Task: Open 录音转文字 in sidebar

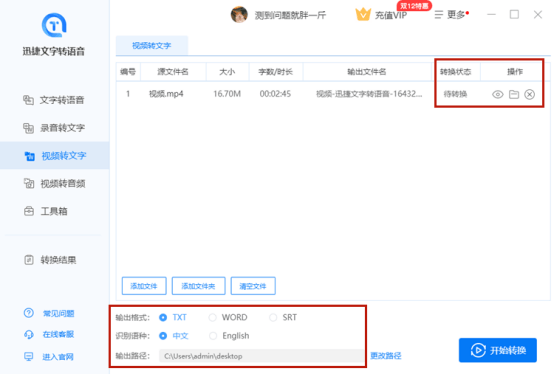Action: tap(55, 128)
